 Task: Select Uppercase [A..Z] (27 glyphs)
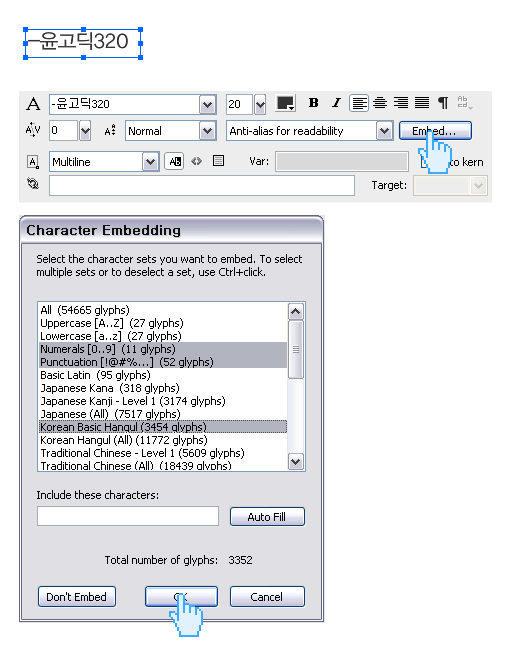163,323
